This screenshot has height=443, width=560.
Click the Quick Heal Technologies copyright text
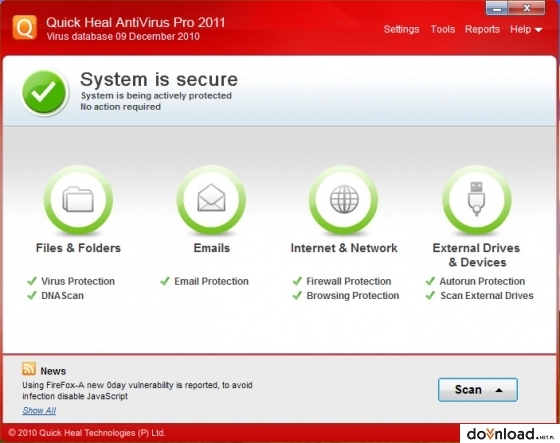point(86,433)
